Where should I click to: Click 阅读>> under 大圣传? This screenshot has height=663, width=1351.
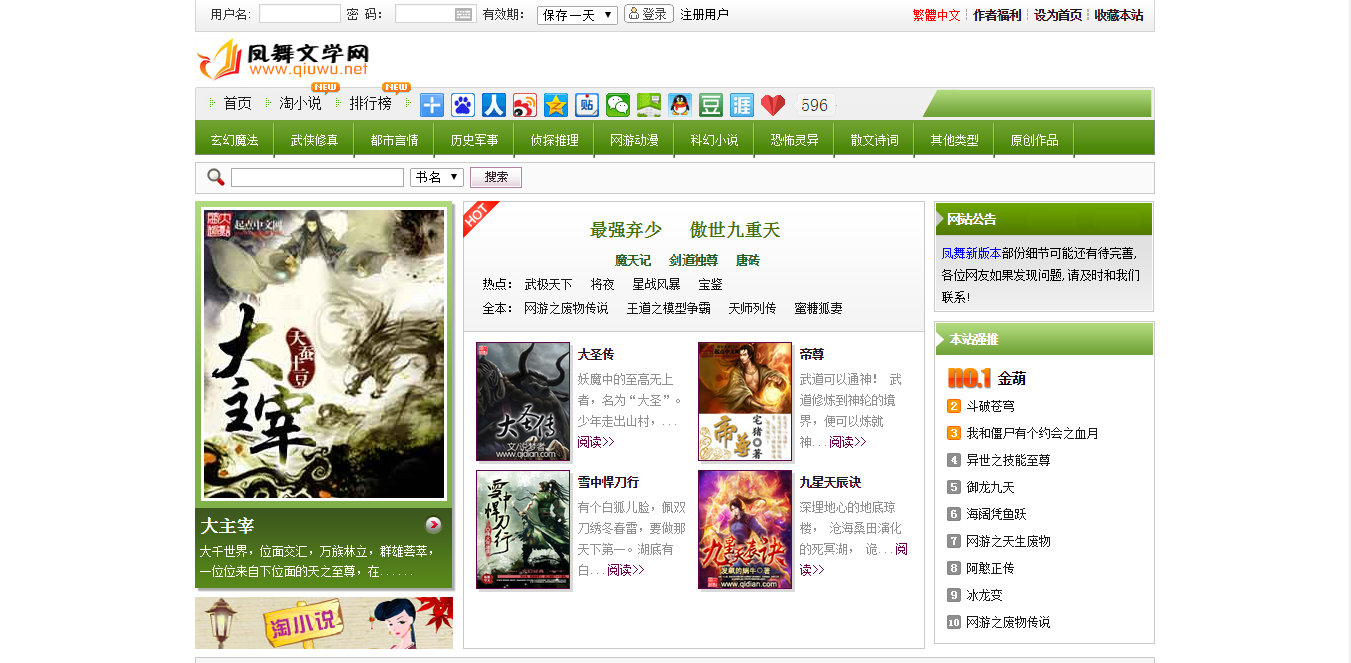coord(596,442)
